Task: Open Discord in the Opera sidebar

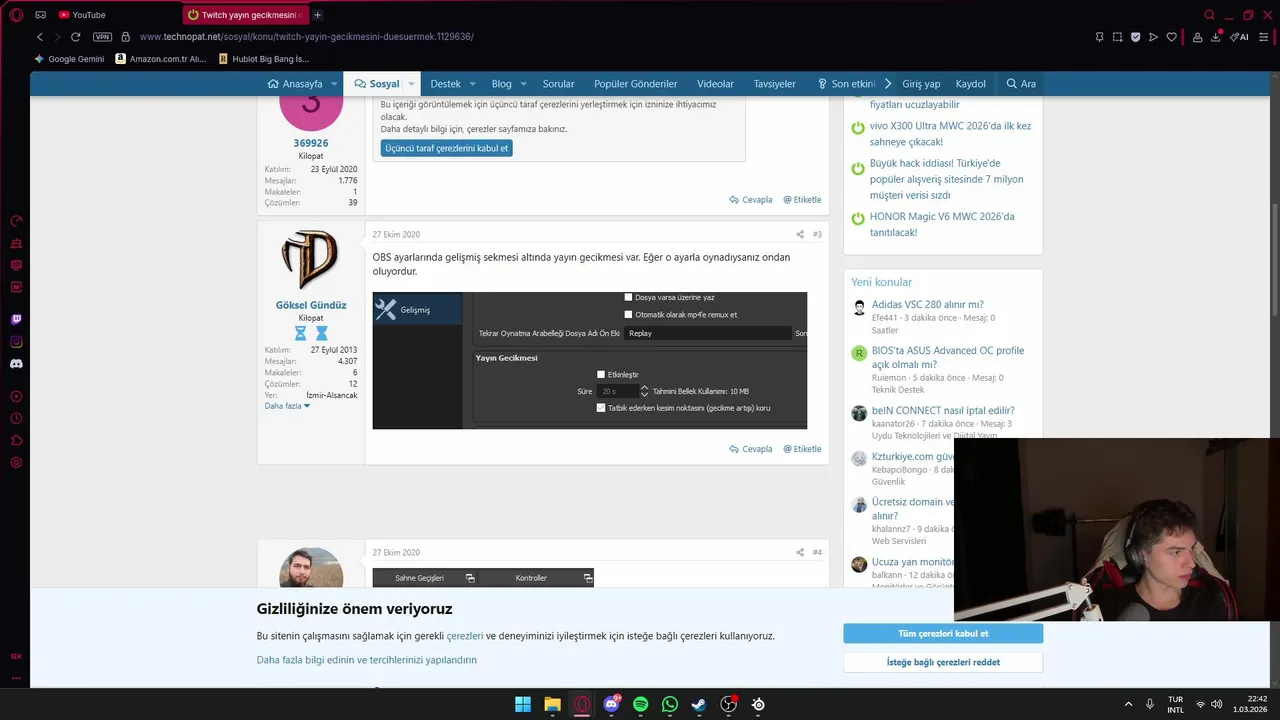Action: click(16, 364)
